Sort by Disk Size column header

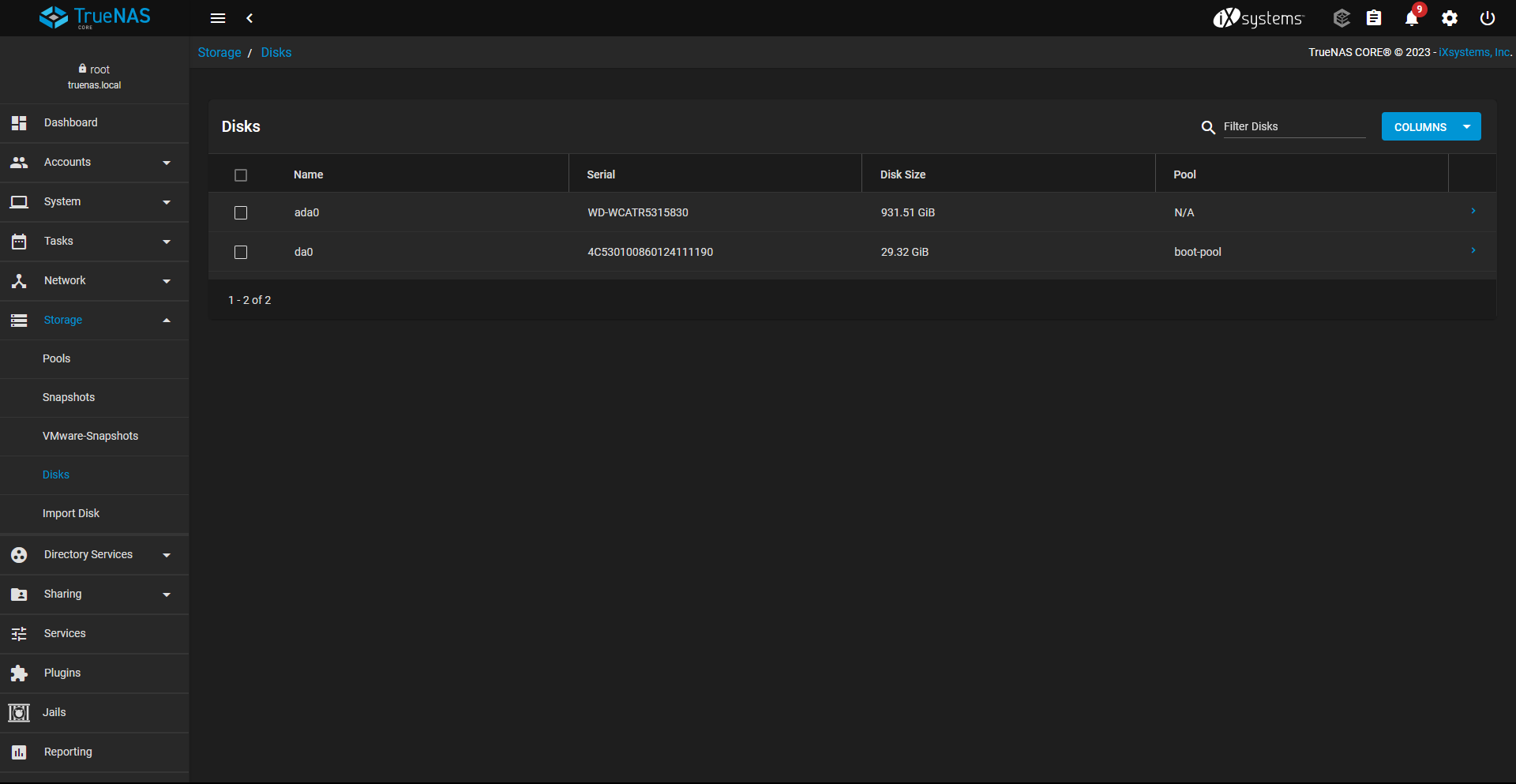903,174
